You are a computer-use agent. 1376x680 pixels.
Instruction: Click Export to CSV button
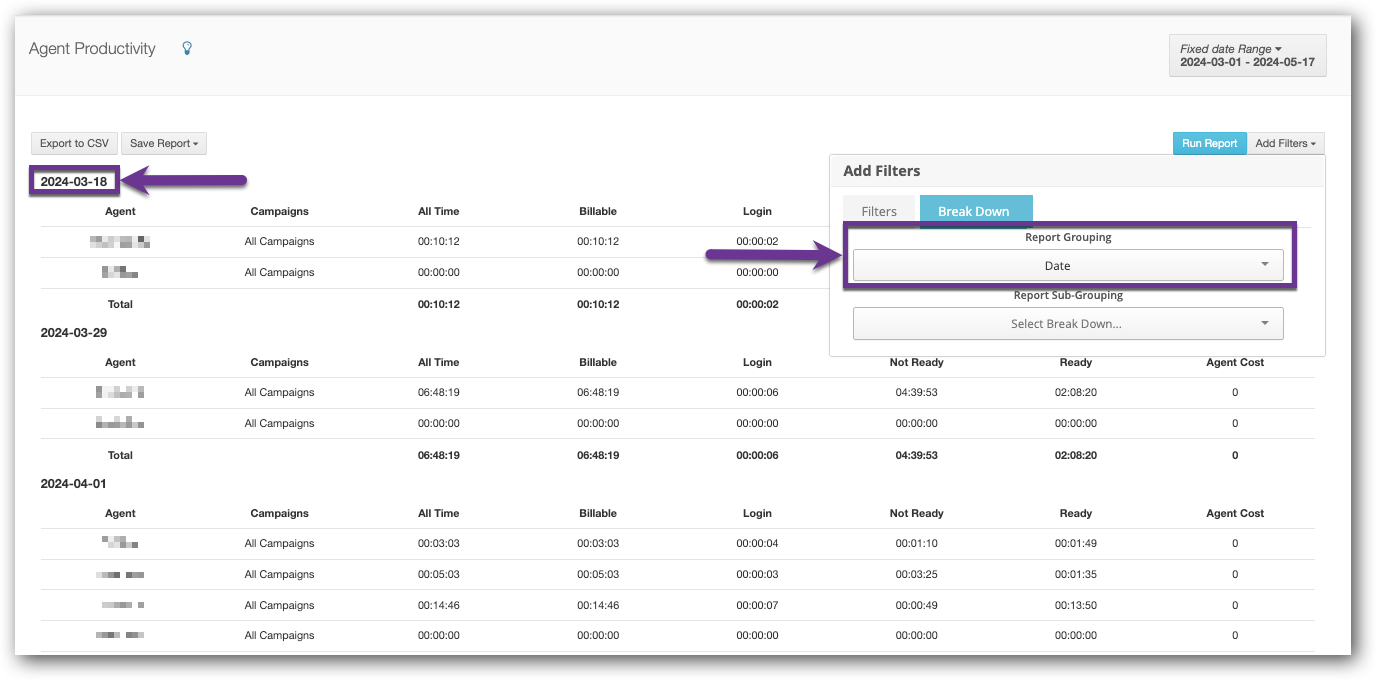coord(74,143)
